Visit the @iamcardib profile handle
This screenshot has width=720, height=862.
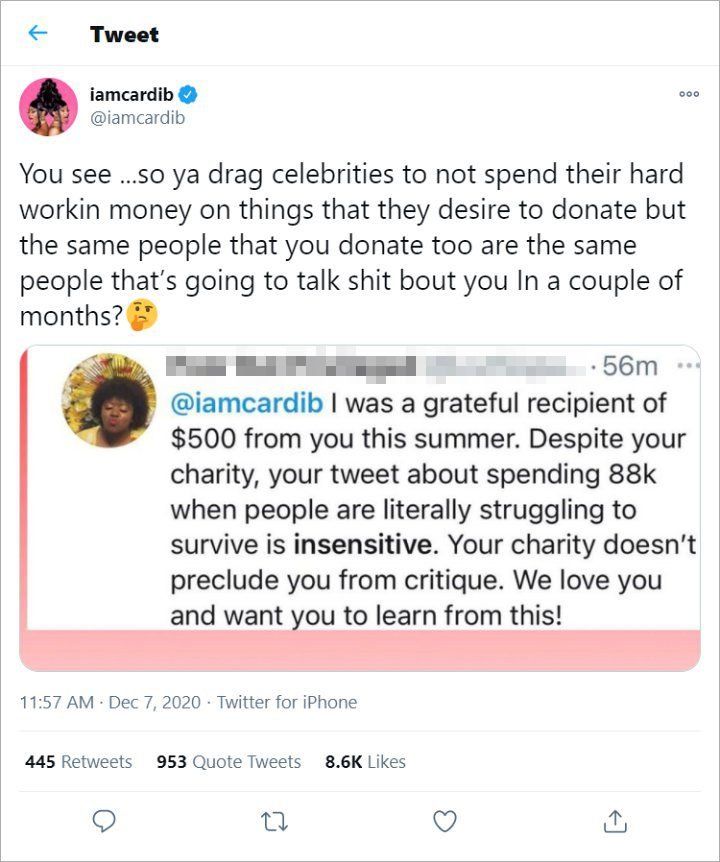pyautogui.click(x=137, y=114)
